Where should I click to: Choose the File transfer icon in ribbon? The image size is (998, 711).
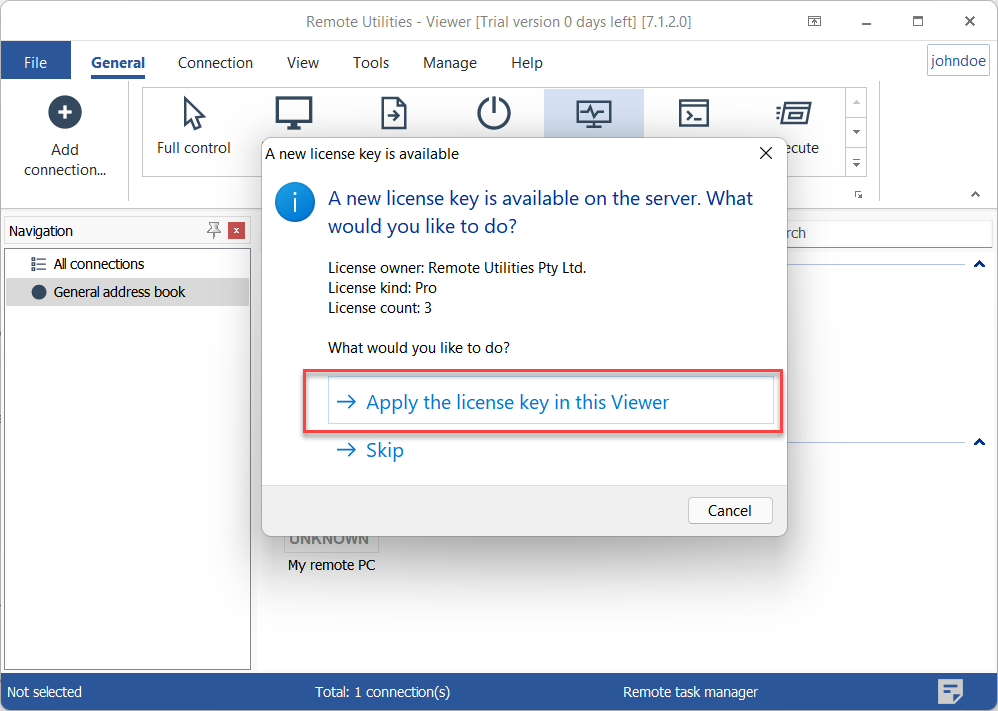click(x=394, y=113)
